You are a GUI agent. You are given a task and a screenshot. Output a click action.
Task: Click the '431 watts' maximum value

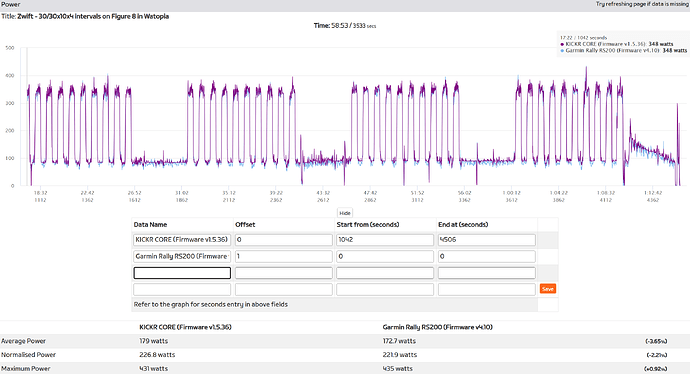154,368
